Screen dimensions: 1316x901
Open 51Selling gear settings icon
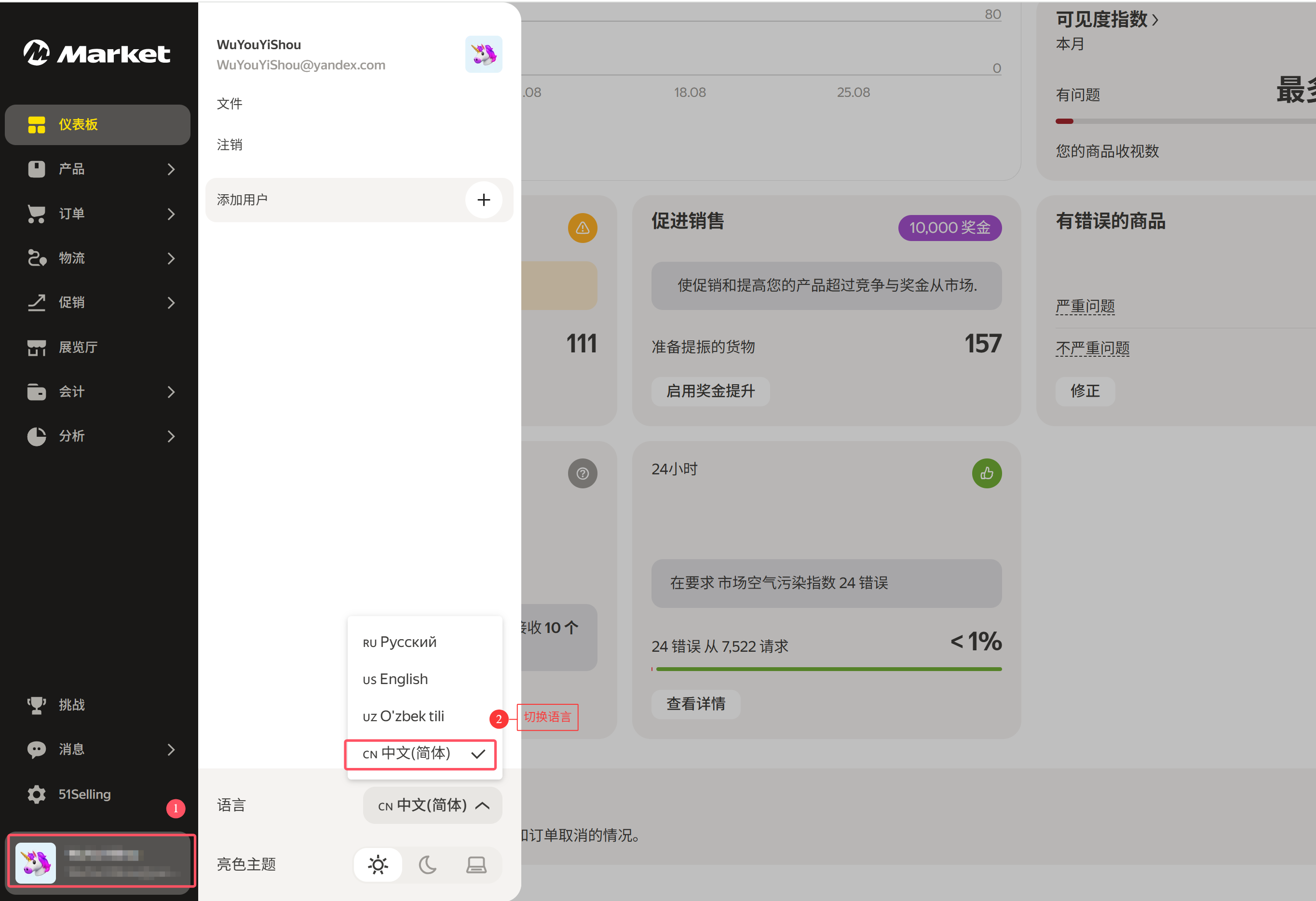[x=37, y=794]
